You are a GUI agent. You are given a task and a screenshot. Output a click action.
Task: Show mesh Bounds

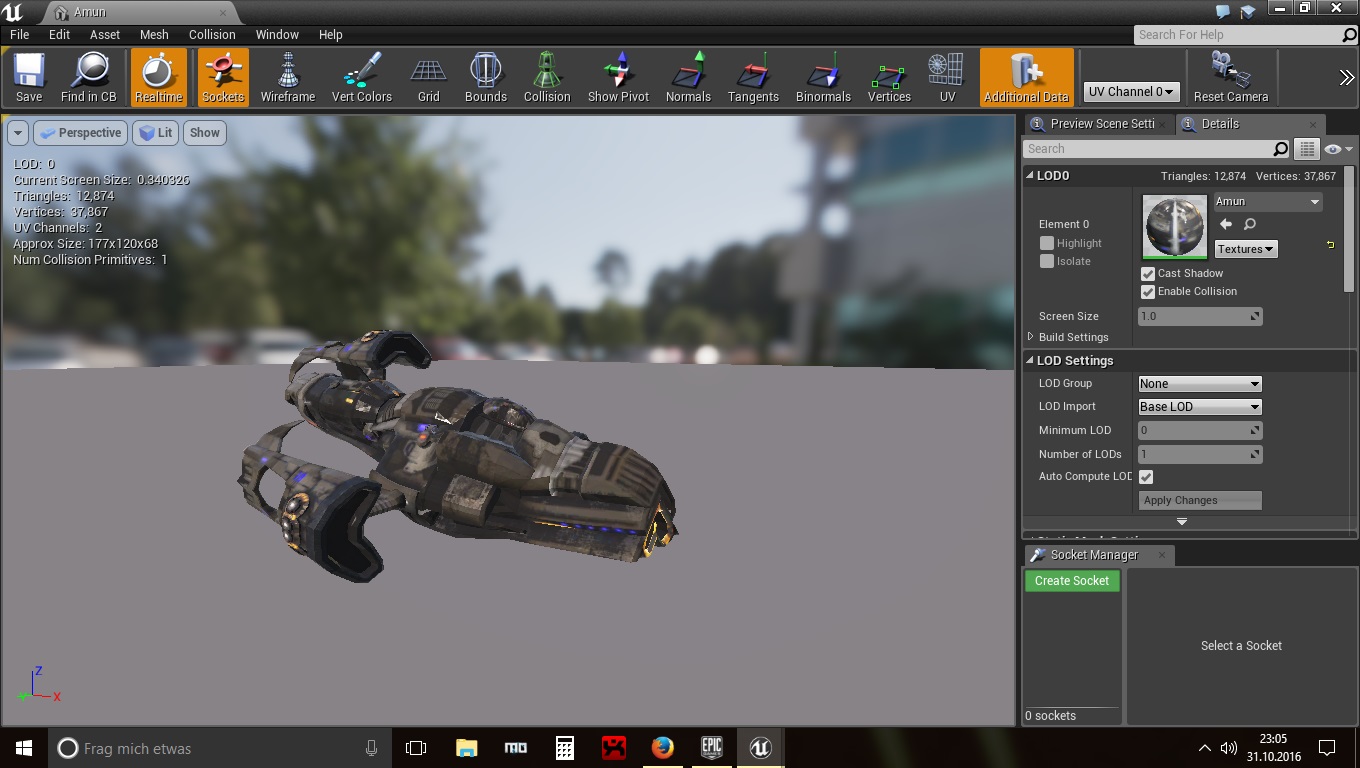tap(486, 77)
